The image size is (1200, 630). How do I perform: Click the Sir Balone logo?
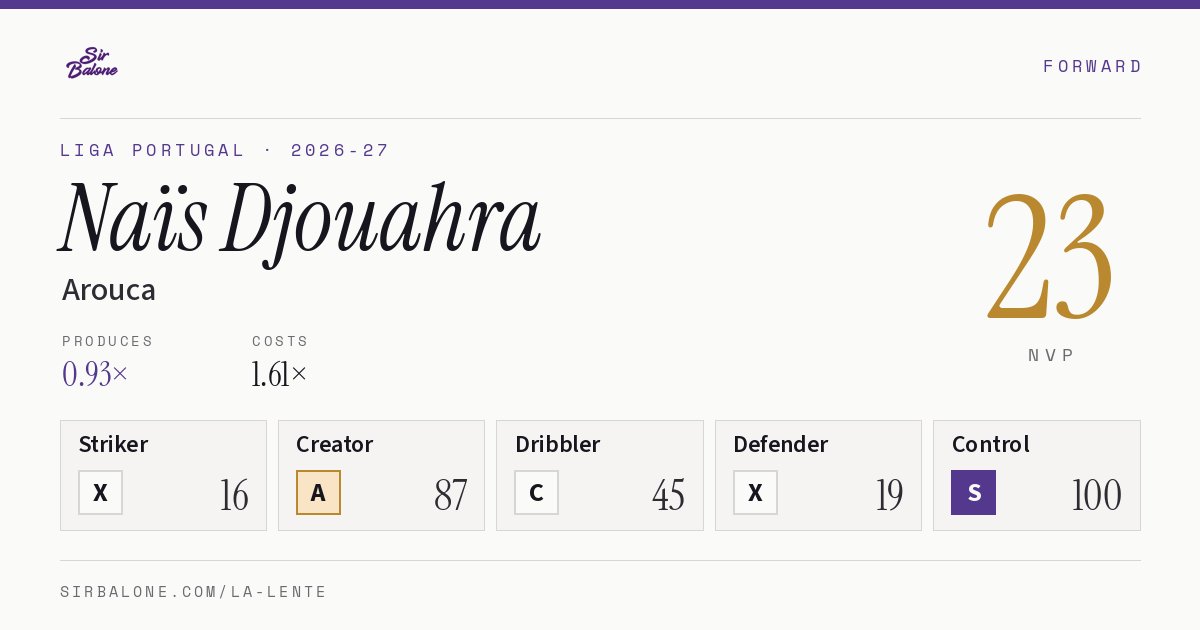coord(92,63)
